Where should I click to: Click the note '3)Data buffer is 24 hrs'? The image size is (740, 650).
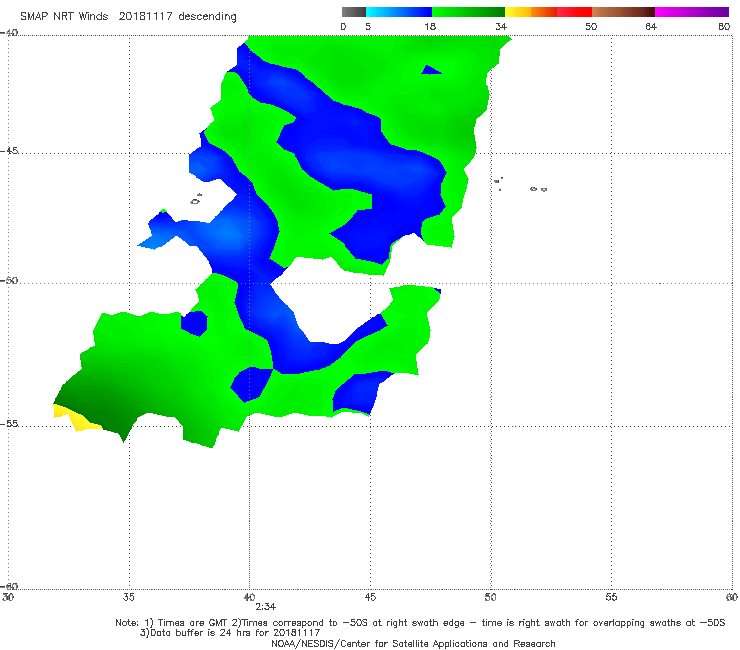click(x=230, y=633)
